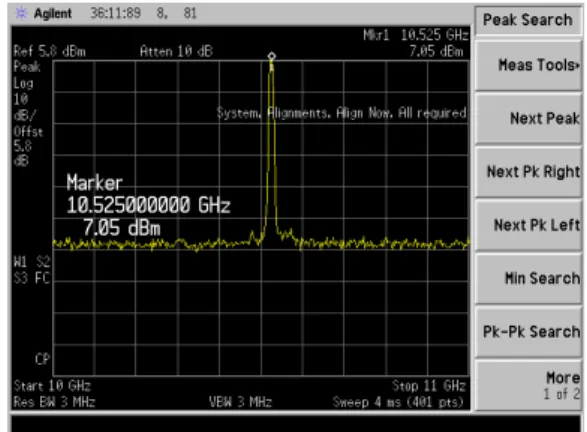The height and width of the screenshot is (432, 587).
Task: Select the Stop 11 GHz annotation
Action: point(429,386)
